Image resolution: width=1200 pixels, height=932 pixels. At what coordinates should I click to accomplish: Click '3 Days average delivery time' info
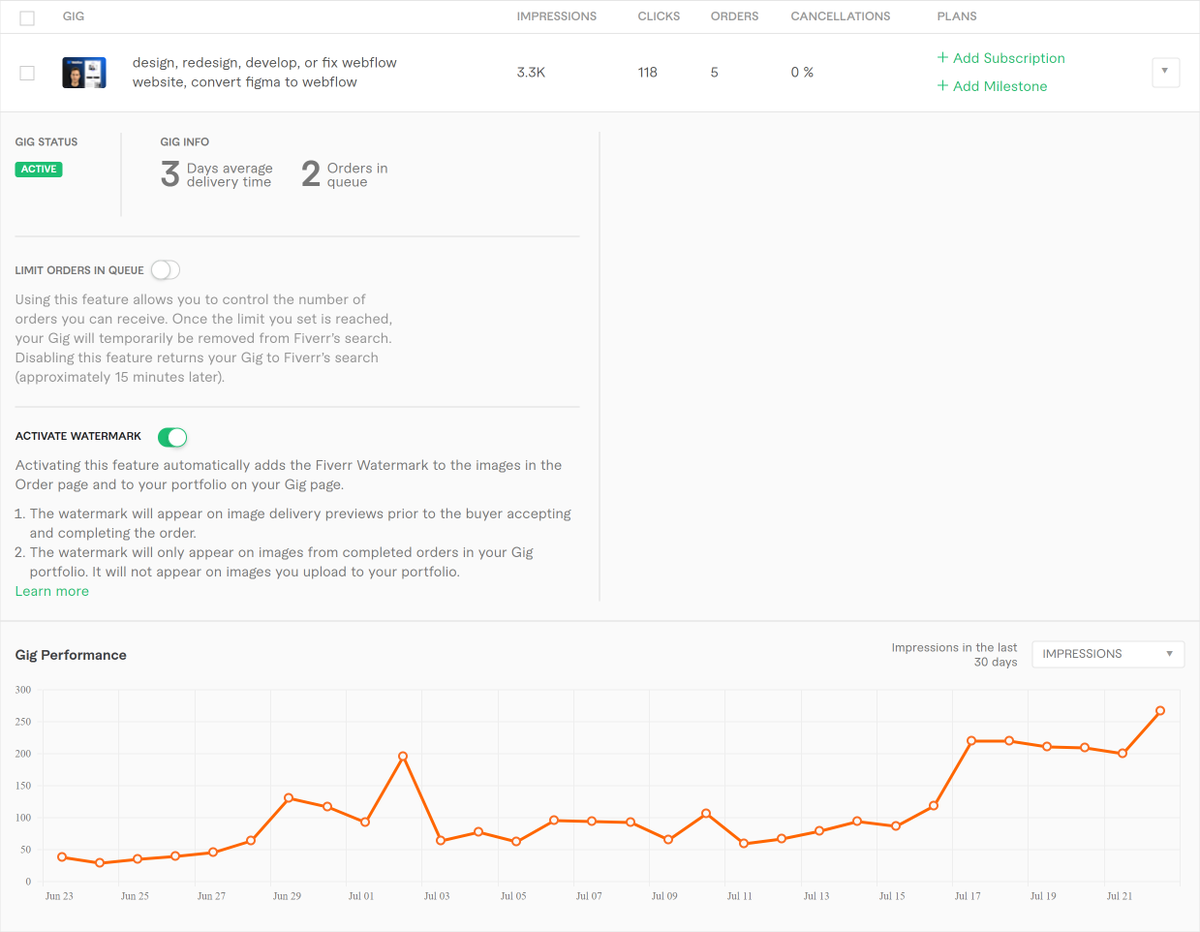(216, 175)
